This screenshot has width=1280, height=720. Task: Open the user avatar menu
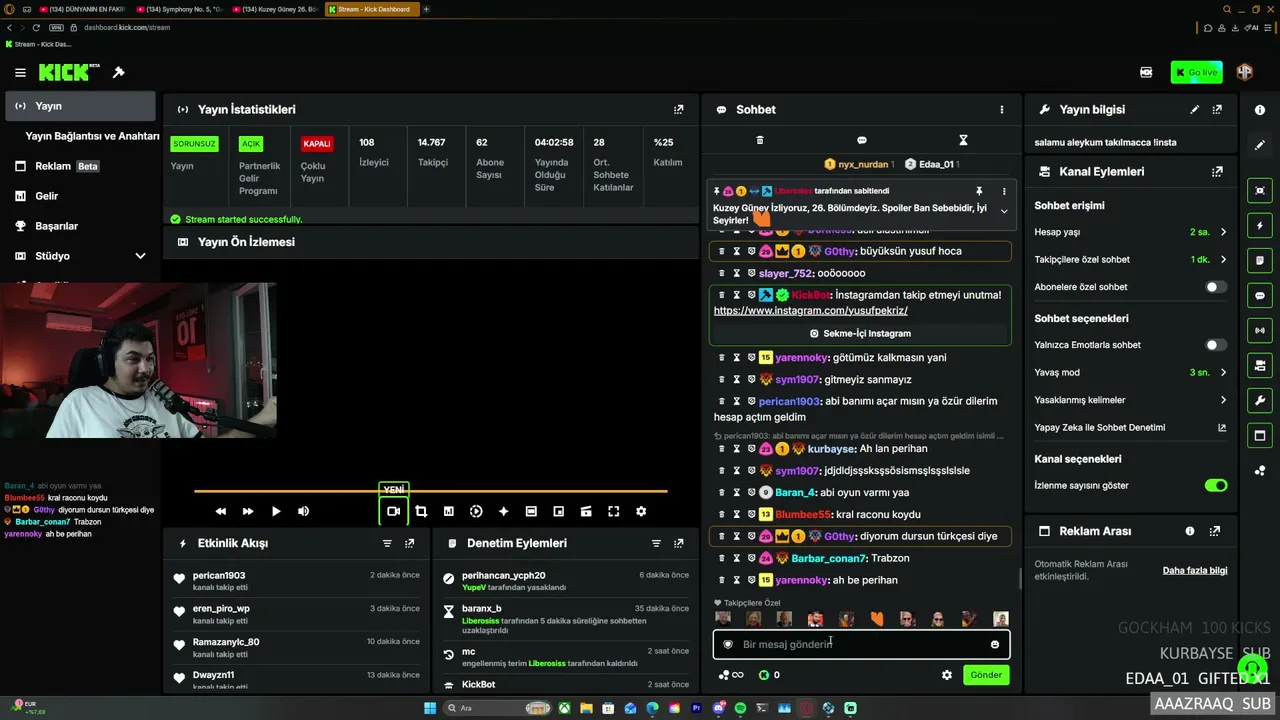coord(1245,72)
